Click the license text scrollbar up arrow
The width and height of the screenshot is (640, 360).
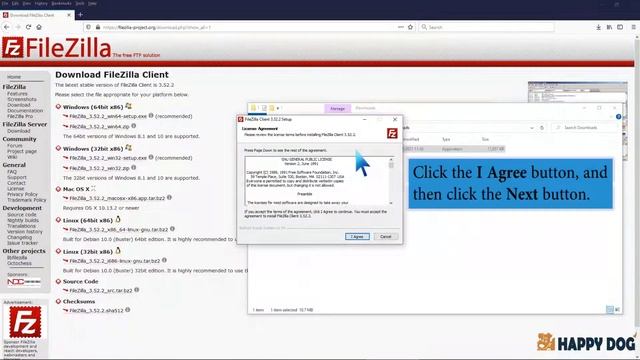[x=391, y=160]
